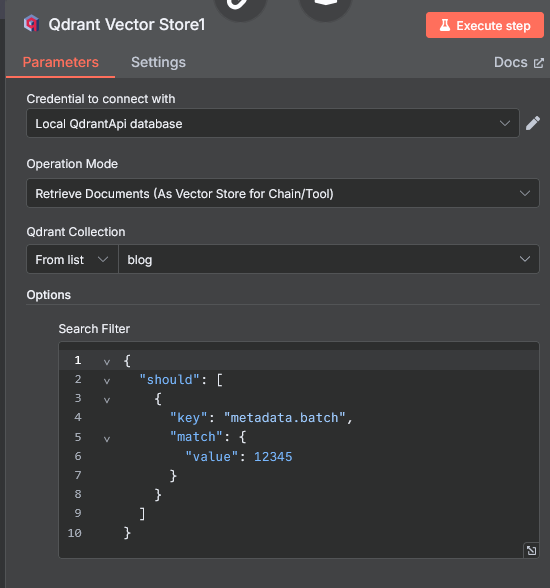Image resolution: width=550 pixels, height=588 pixels.
Task: Click line number 9 in the gutter
Action: tap(78, 513)
